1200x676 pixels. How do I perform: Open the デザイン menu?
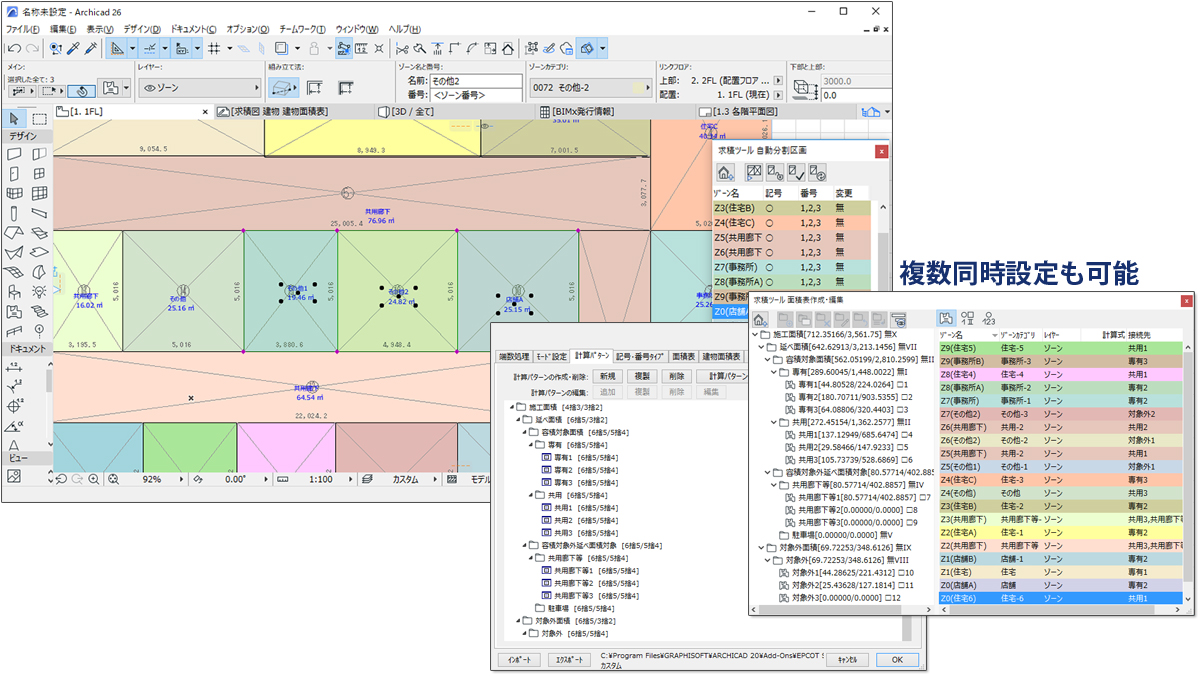pyautogui.click(x=142, y=29)
